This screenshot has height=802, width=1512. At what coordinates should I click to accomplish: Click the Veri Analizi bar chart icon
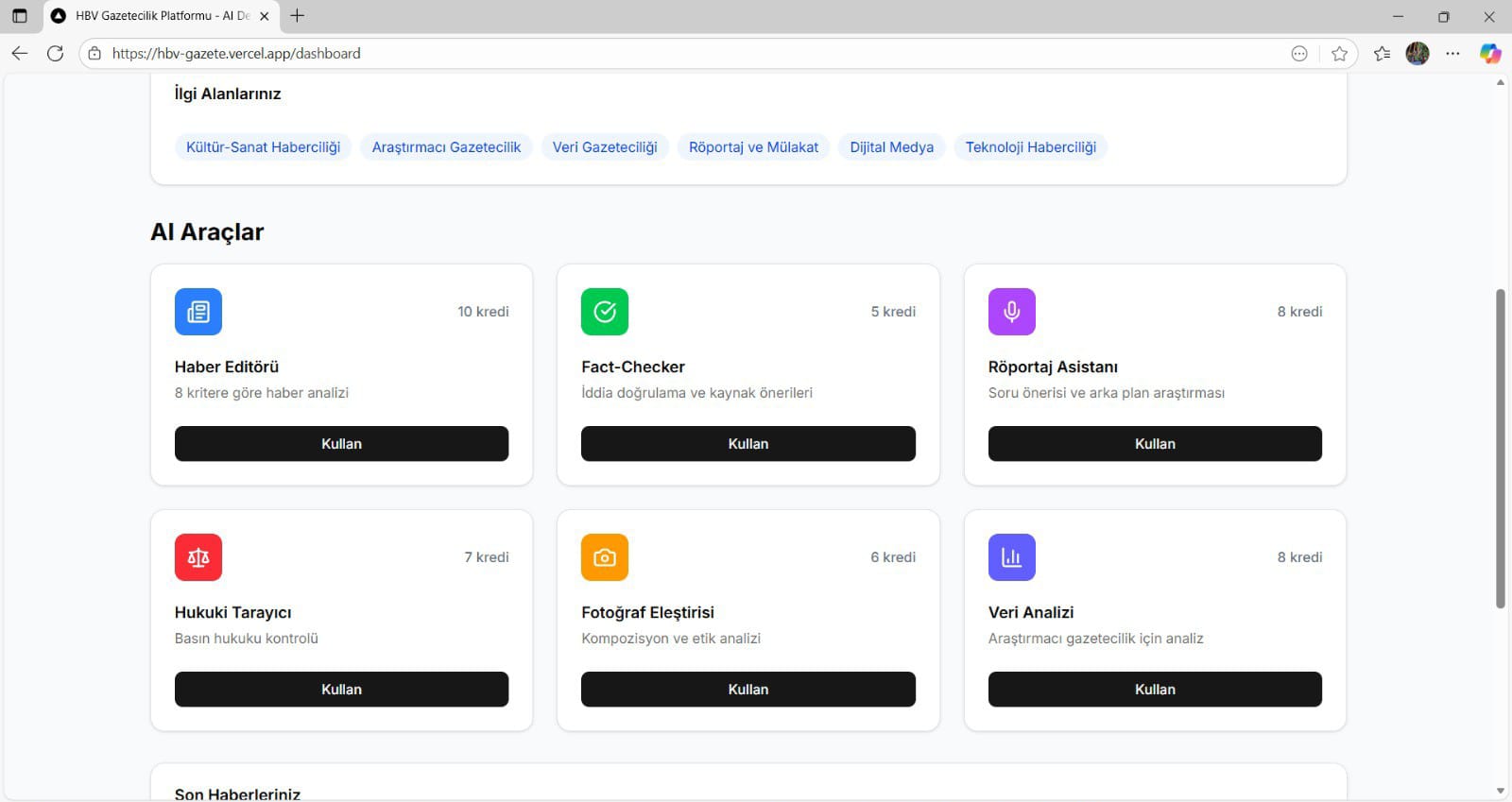[1011, 557]
